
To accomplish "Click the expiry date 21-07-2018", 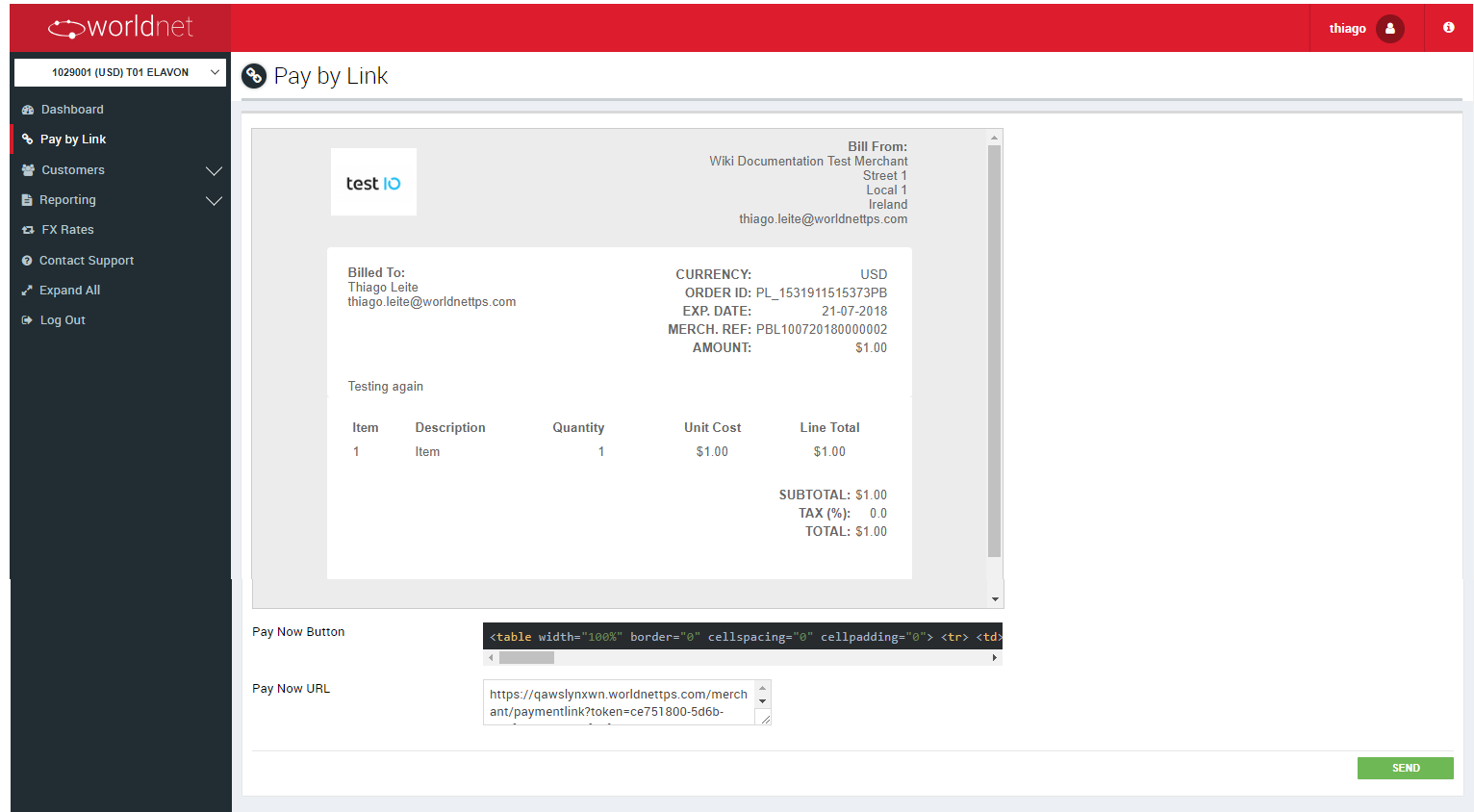I will 854,311.
